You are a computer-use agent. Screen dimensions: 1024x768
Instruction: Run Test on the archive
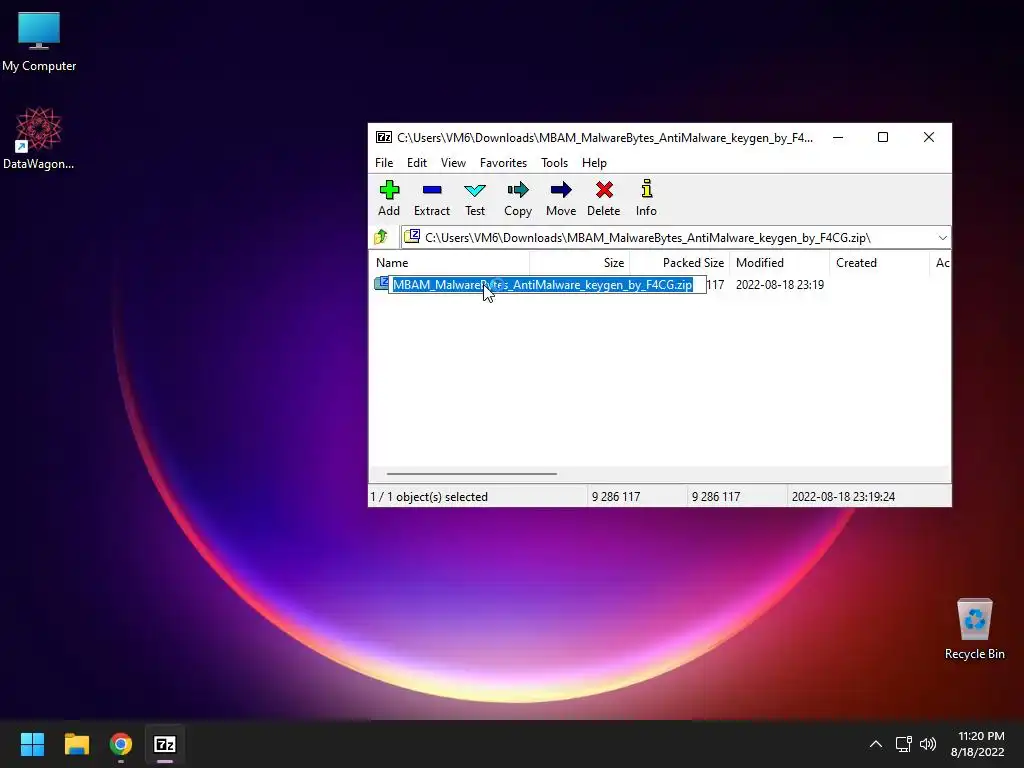pyautogui.click(x=475, y=198)
